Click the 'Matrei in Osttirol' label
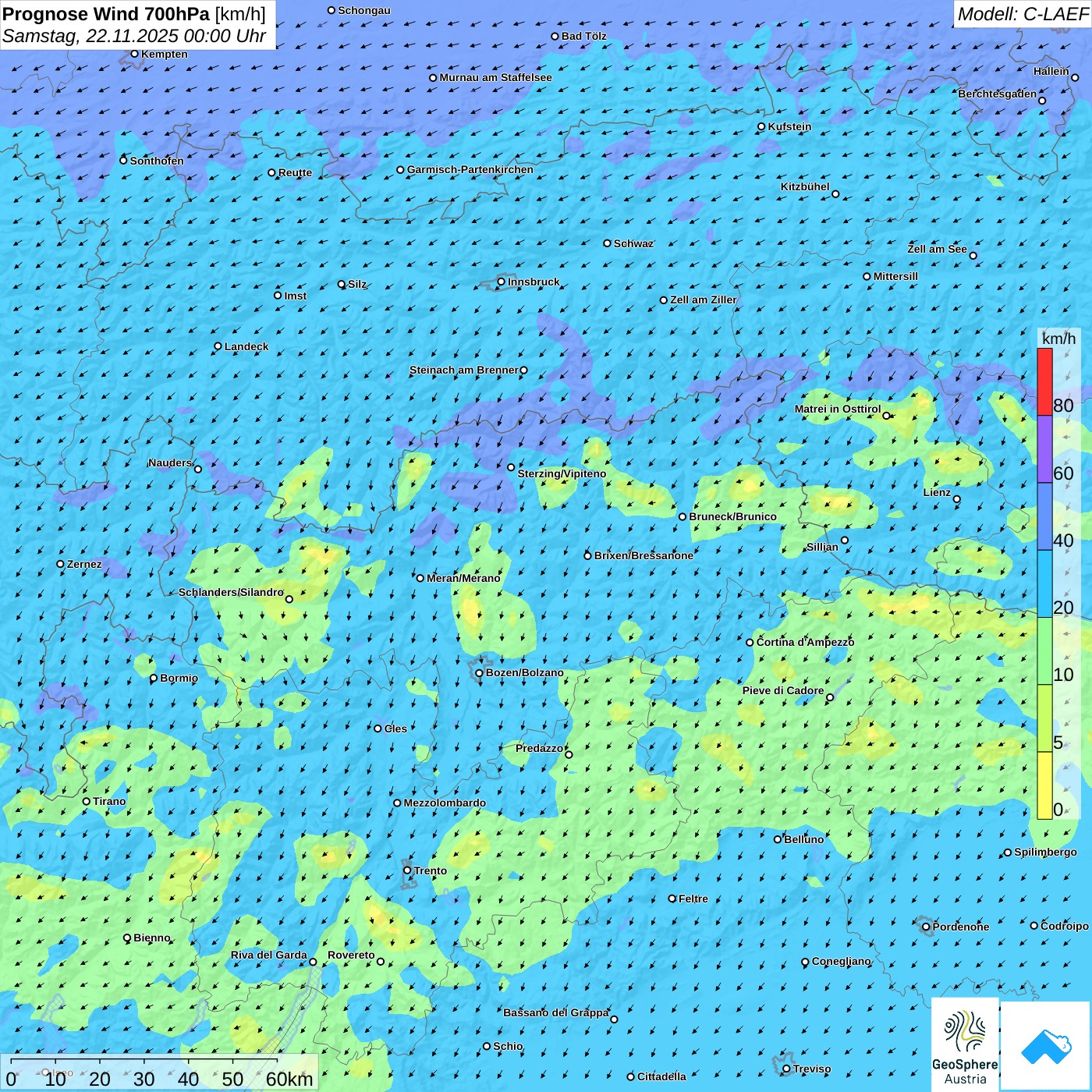Screen dimensions: 1092x1092 click(x=838, y=409)
